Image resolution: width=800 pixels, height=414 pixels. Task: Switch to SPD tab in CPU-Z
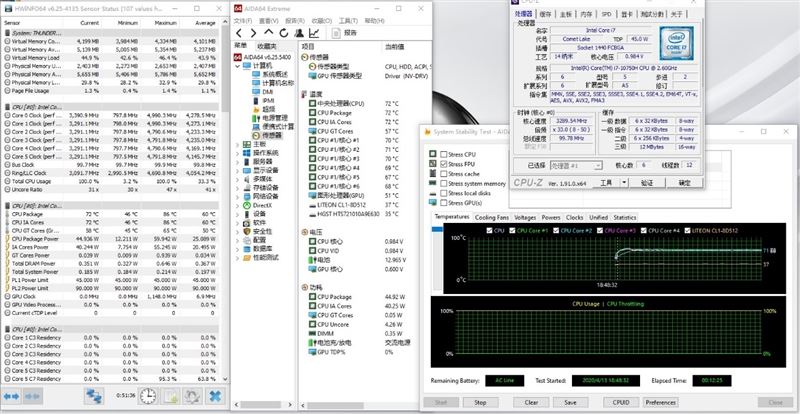[606, 14]
